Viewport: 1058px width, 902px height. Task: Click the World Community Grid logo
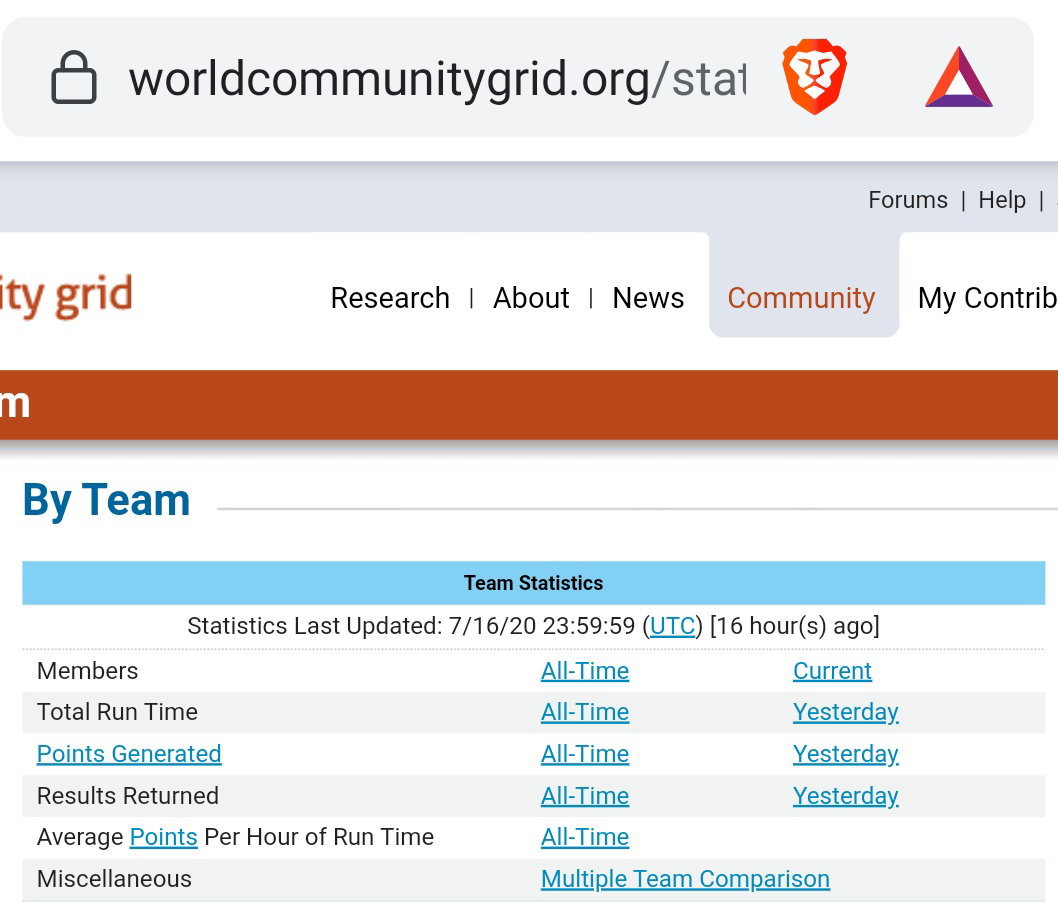66,295
